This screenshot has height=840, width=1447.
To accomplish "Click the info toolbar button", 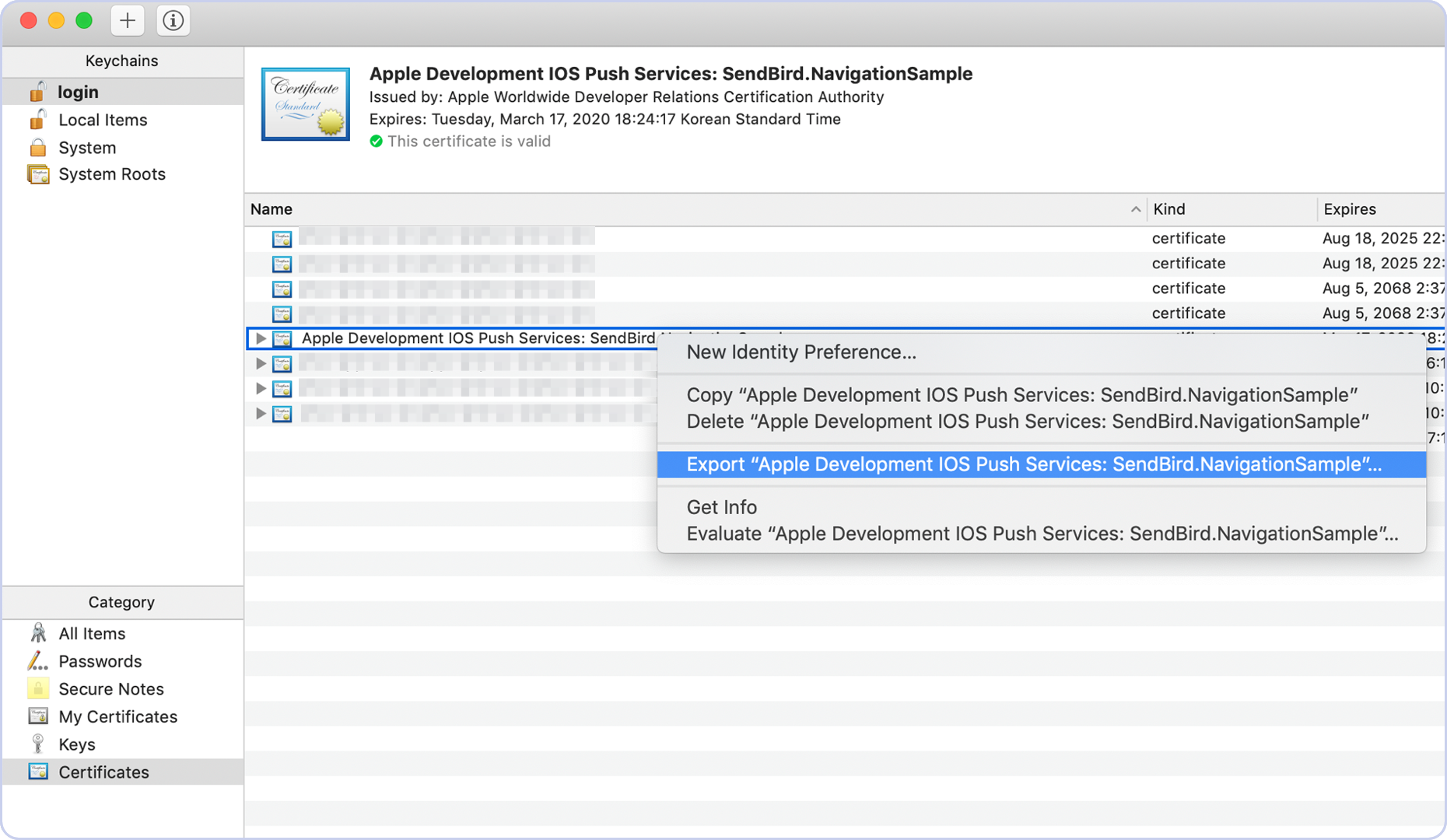I will click(x=173, y=21).
